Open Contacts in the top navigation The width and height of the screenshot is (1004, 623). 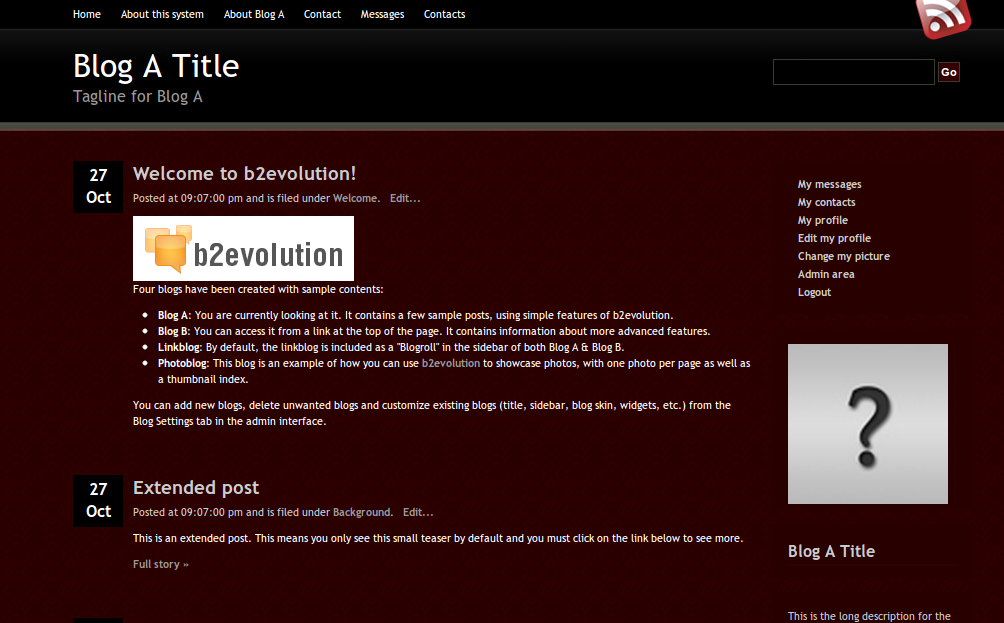click(x=444, y=14)
